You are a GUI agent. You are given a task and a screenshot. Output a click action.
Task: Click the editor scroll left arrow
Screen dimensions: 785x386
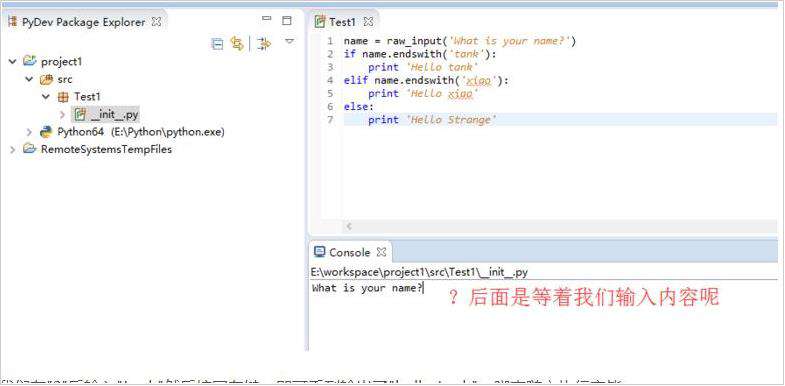pos(349,227)
